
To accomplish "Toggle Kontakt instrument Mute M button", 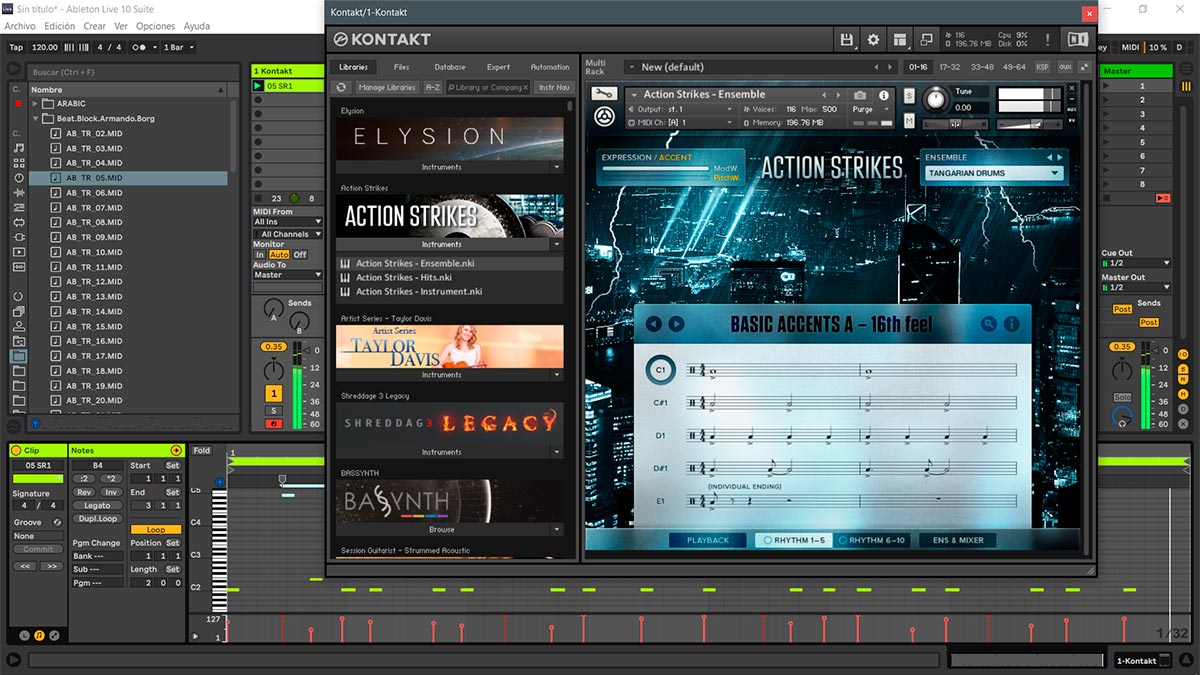I will coord(909,121).
